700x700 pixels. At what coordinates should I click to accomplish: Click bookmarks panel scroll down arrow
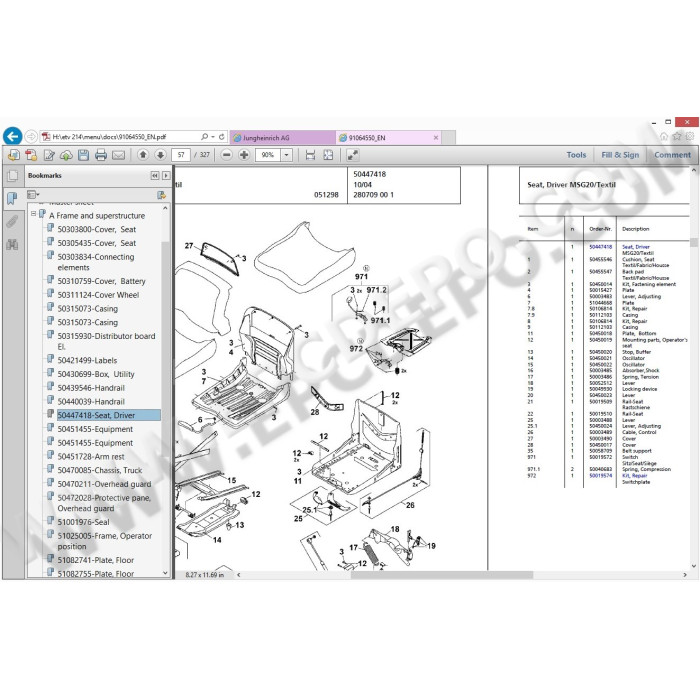(x=165, y=573)
